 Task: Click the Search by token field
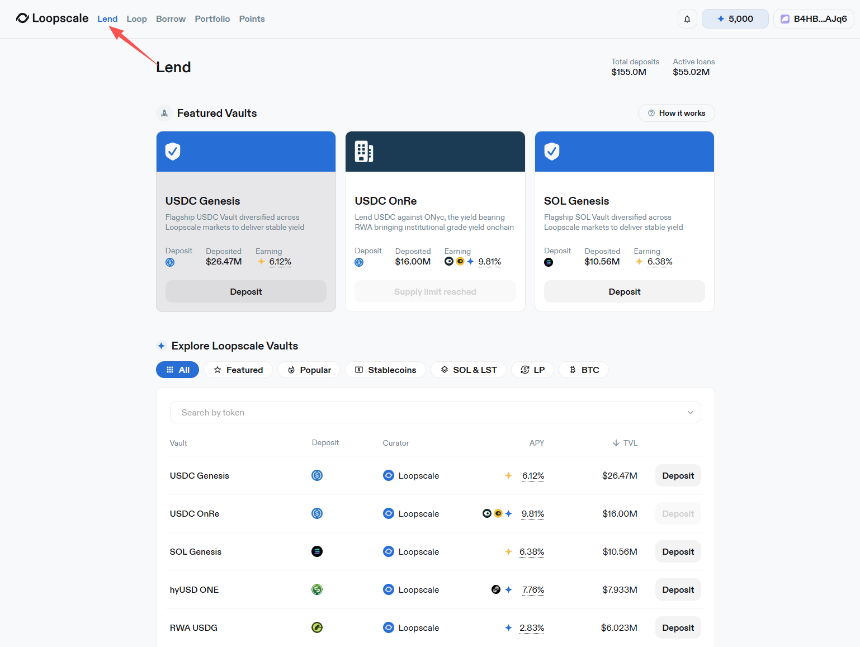pyautogui.click(x=420, y=412)
